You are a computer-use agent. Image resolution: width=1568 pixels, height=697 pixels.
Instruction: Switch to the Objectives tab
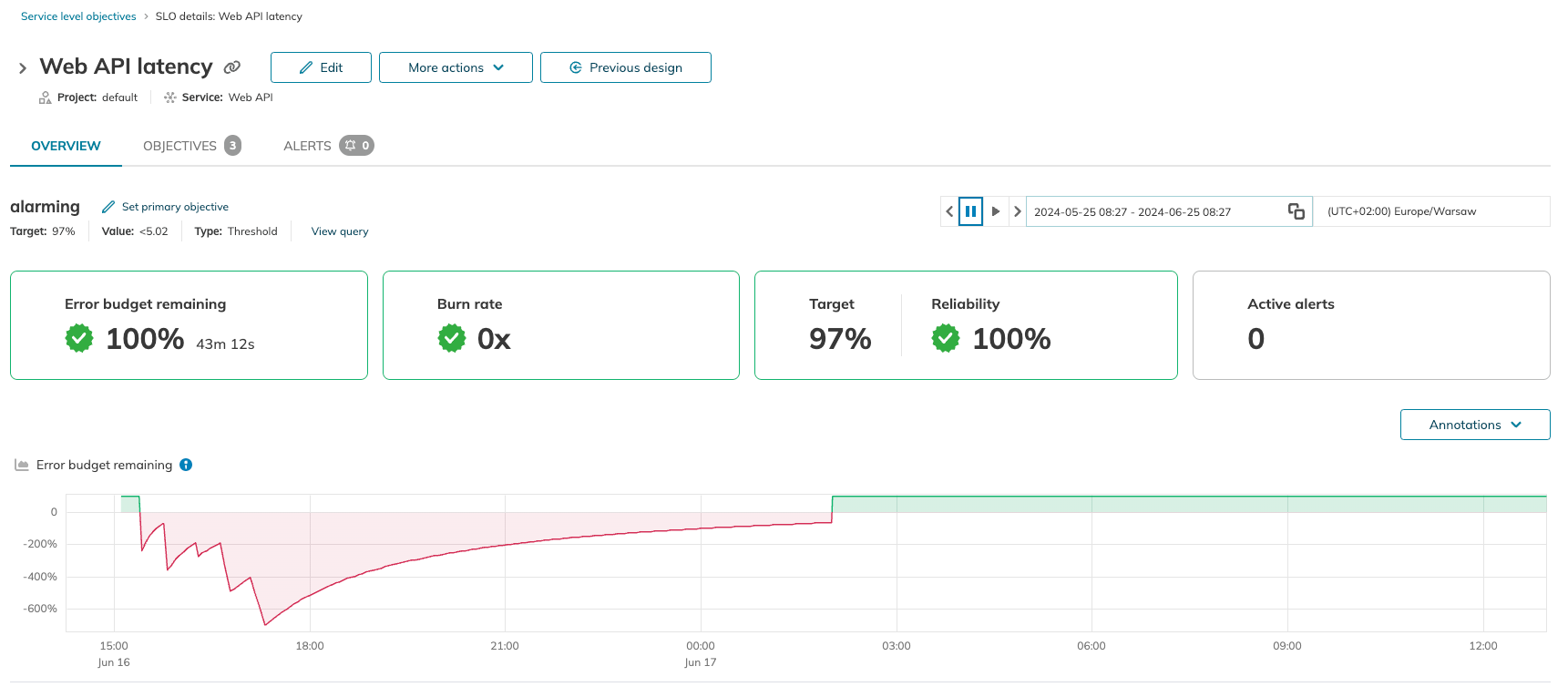[191, 146]
